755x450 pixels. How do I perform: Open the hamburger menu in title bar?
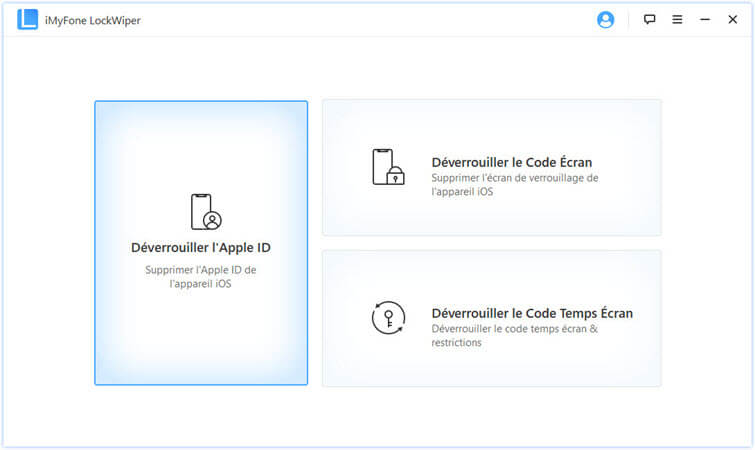click(677, 20)
